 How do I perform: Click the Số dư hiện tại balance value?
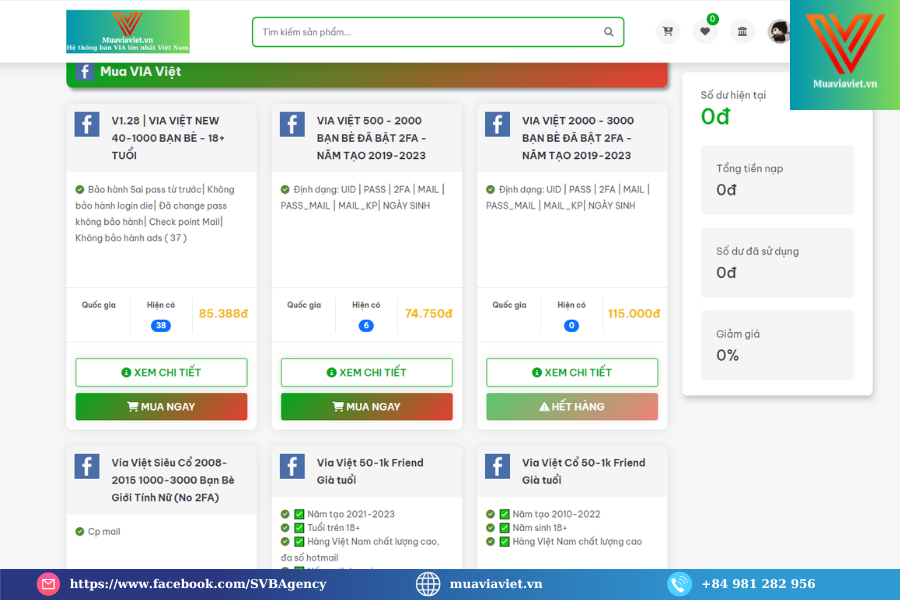(x=715, y=117)
